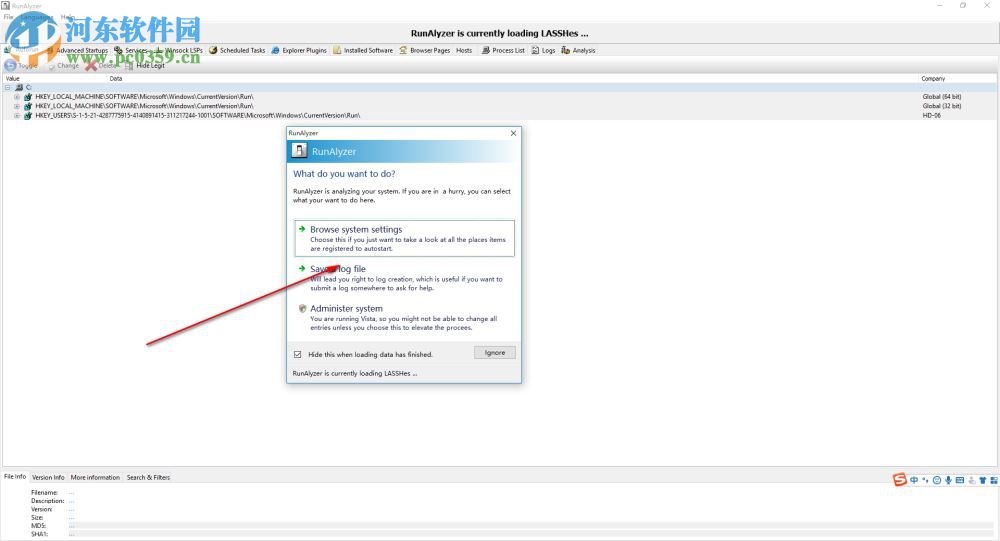Click the RunAlyzer logo in dialog header

(x=299, y=151)
